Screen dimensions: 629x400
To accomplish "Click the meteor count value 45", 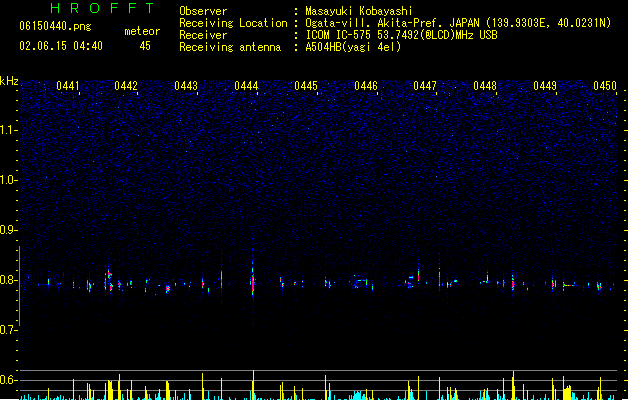I will 145,46.
